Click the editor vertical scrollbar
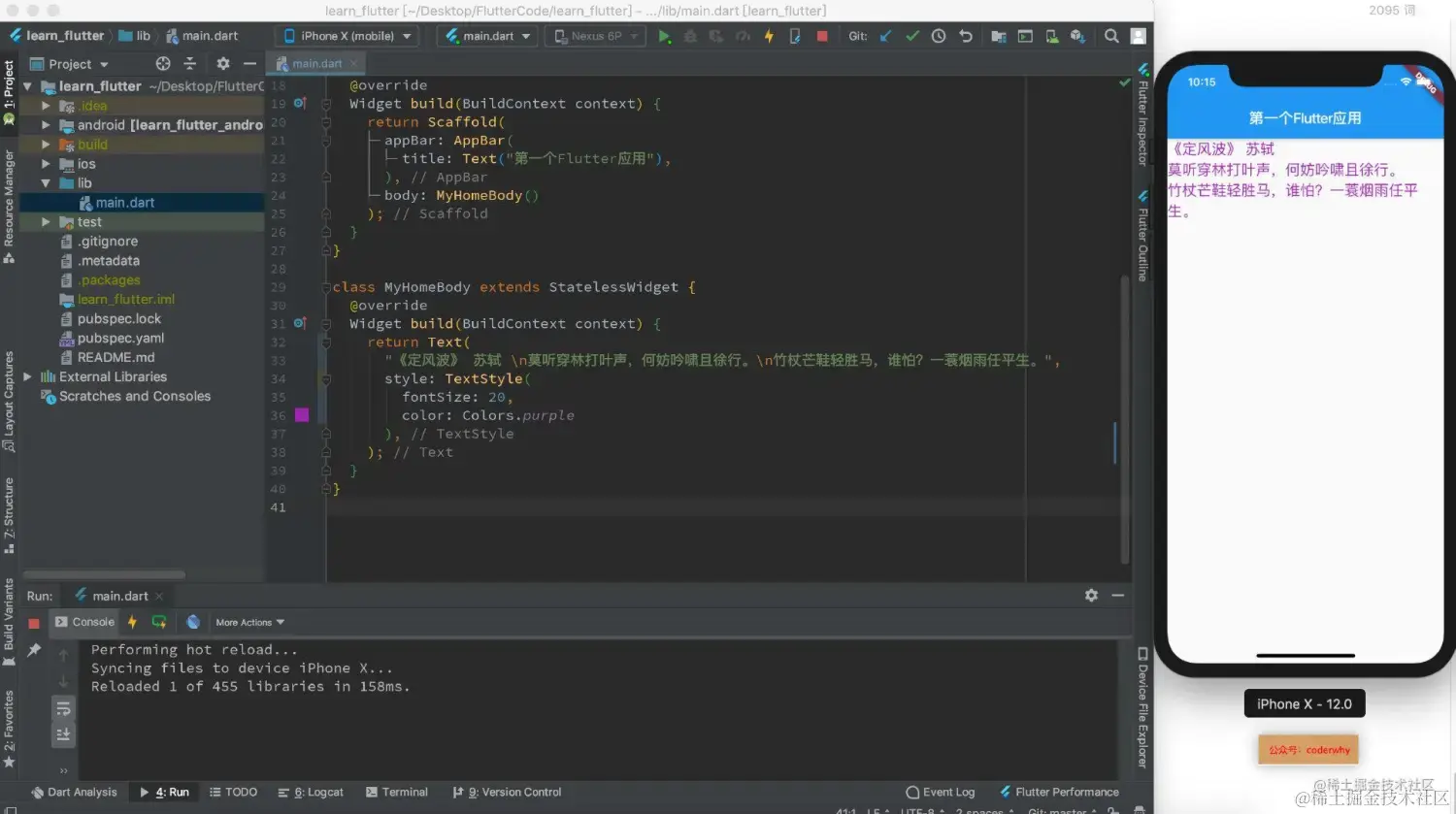 tap(1124, 419)
